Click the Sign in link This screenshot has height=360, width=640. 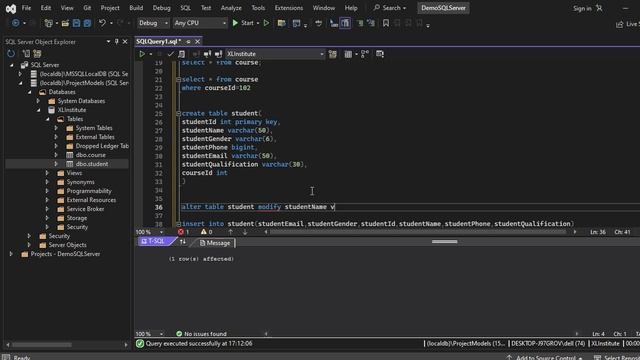point(582,9)
